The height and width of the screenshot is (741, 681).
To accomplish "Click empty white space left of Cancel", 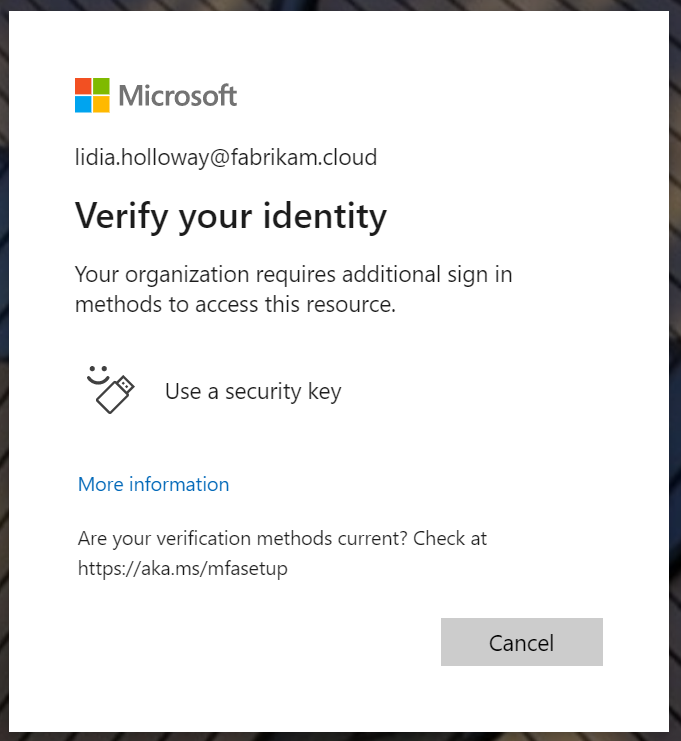I will click(250, 642).
